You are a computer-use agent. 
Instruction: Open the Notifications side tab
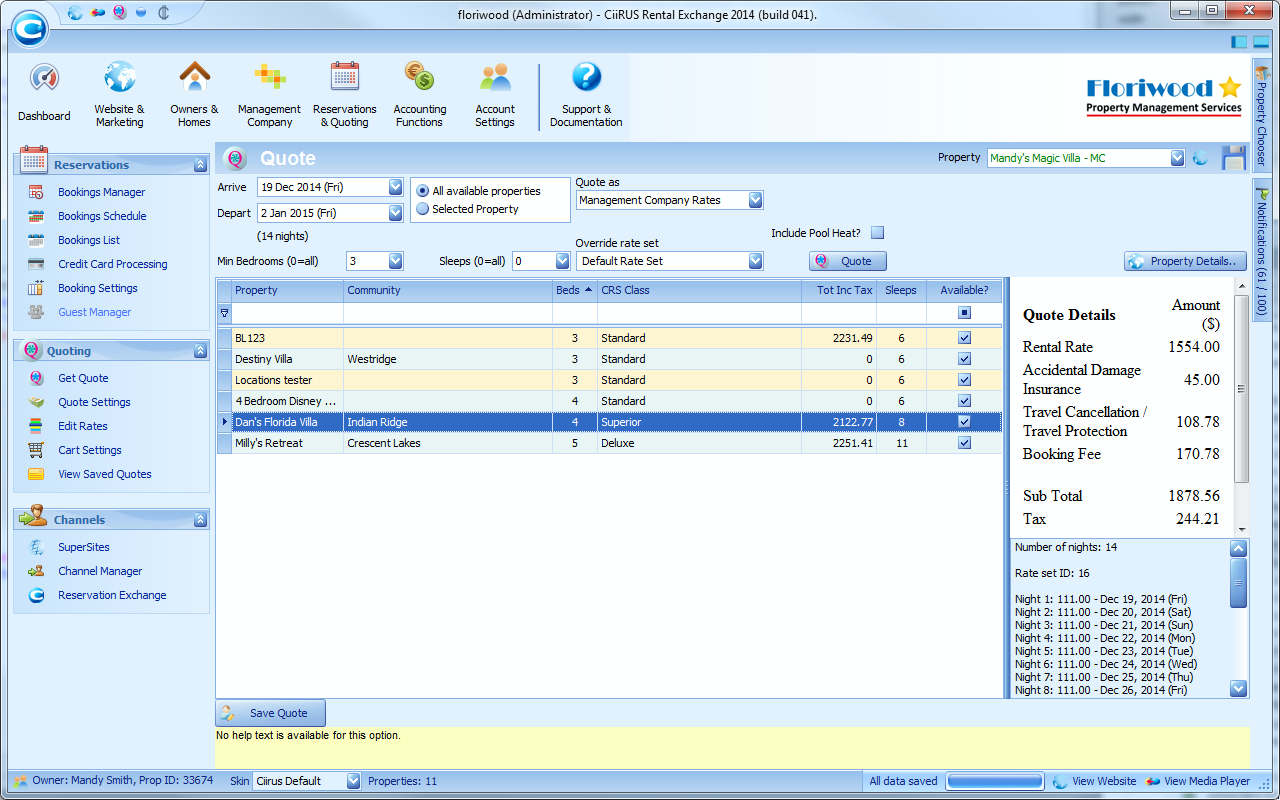1260,250
